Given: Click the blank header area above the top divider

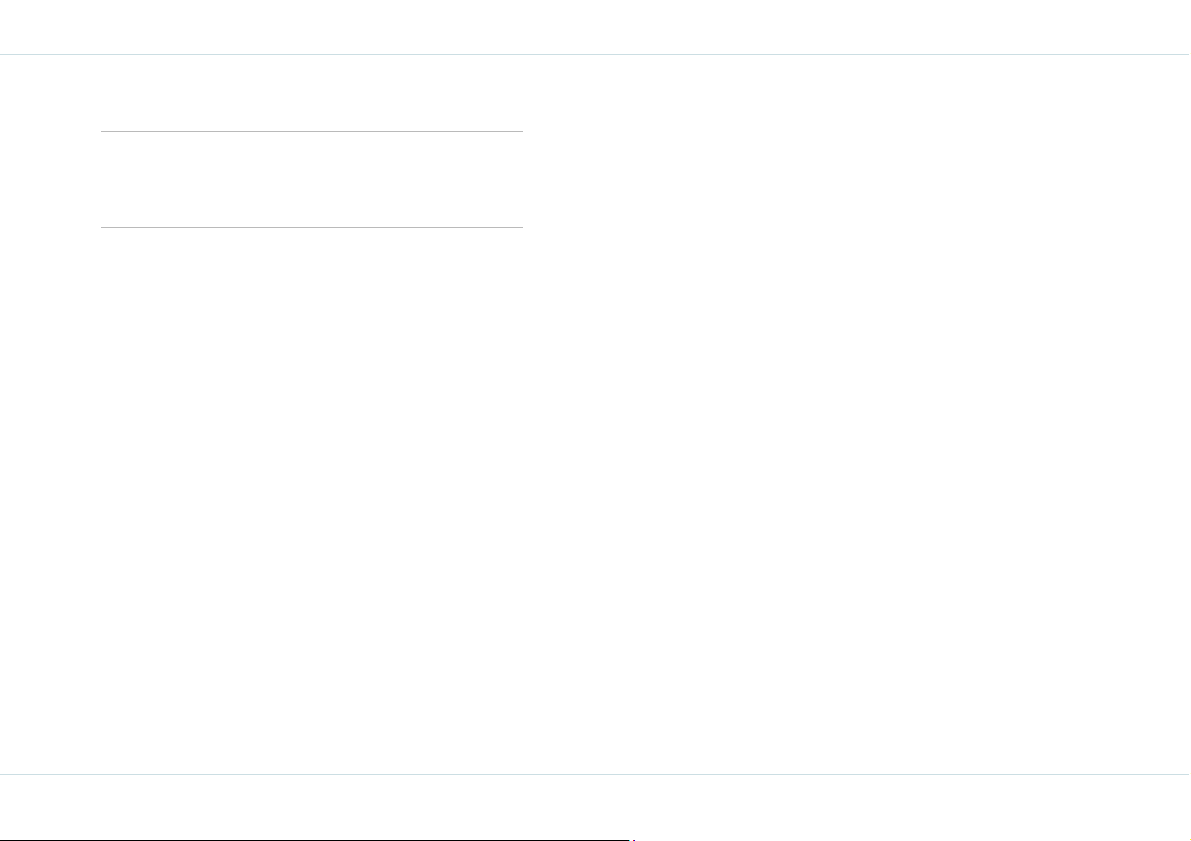Looking at the screenshot, I should [x=595, y=27].
